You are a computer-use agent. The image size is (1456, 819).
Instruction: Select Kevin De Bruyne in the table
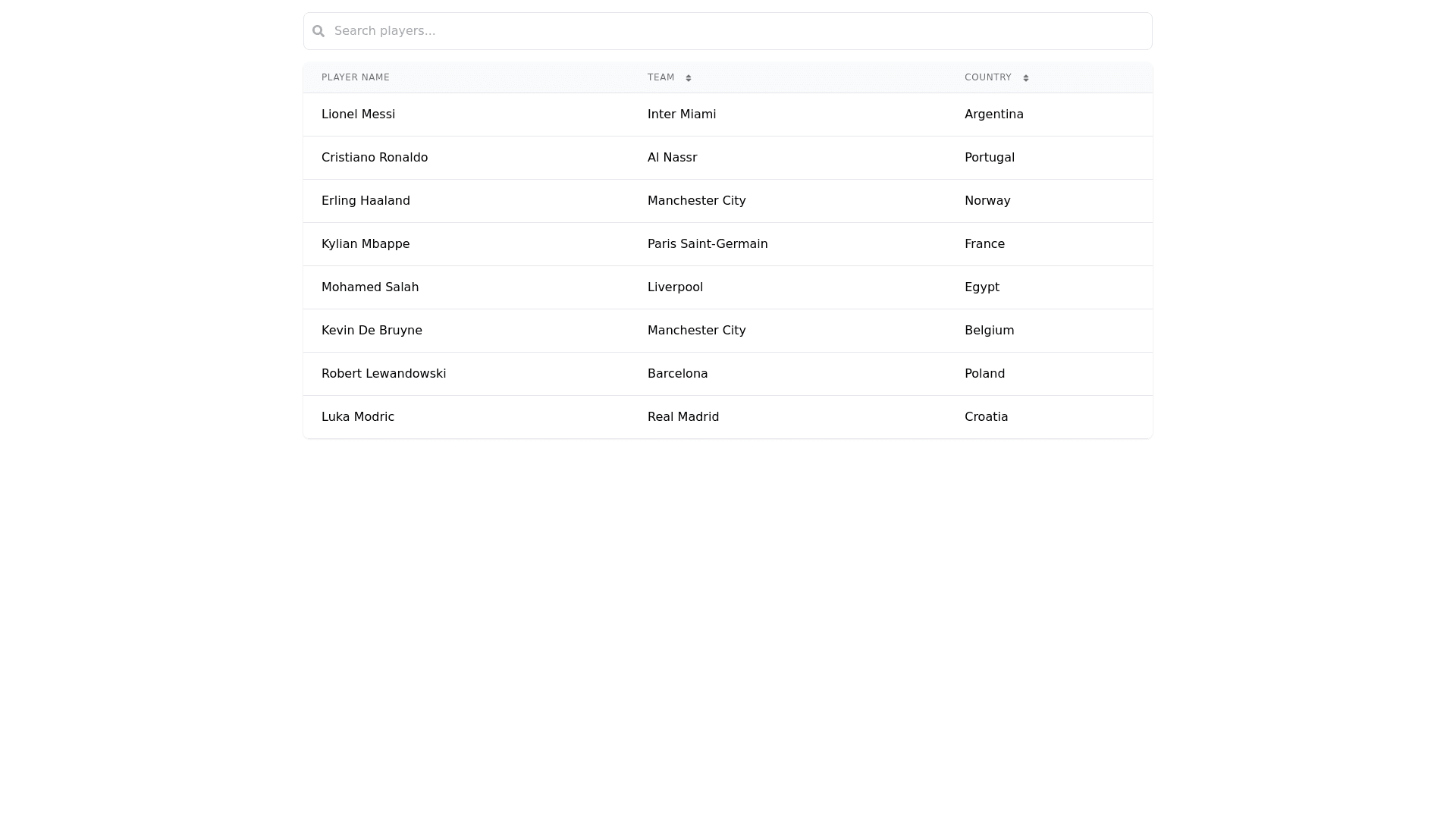tap(372, 331)
